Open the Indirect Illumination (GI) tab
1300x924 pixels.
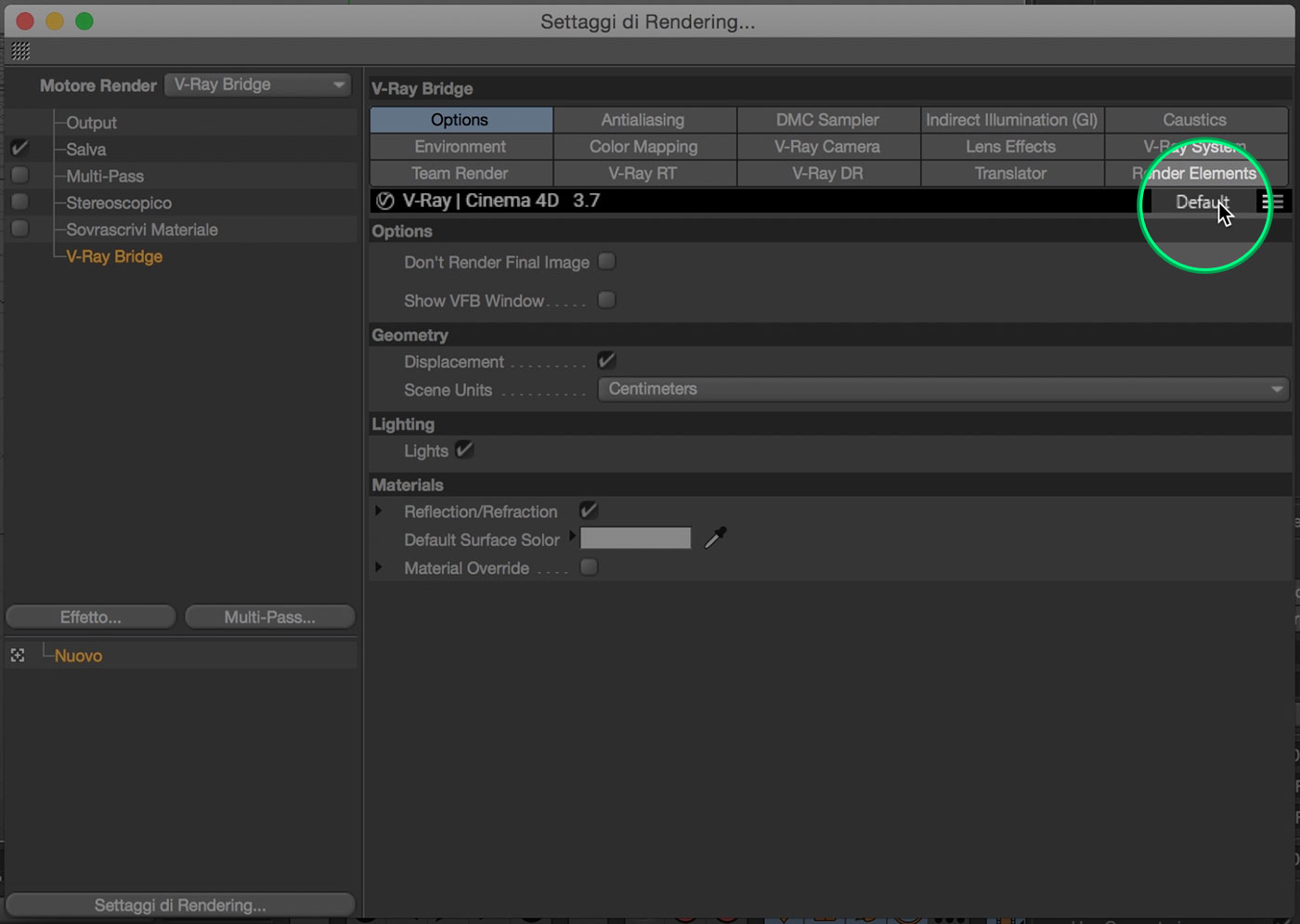pyautogui.click(x=1012, y=120)
